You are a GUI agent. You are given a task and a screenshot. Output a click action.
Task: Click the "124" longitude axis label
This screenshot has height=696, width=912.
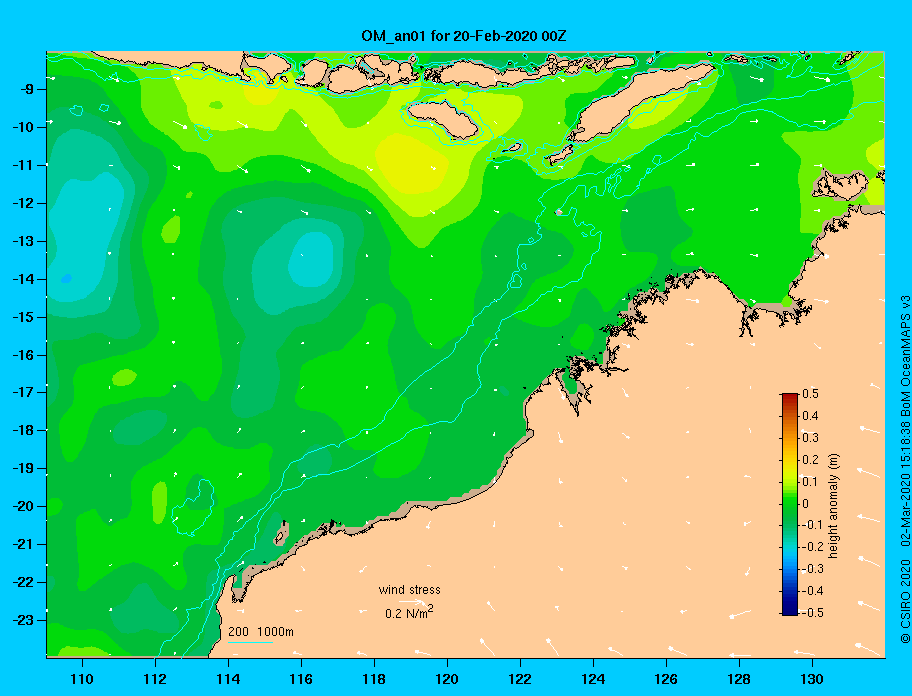(x=593, y=679)
